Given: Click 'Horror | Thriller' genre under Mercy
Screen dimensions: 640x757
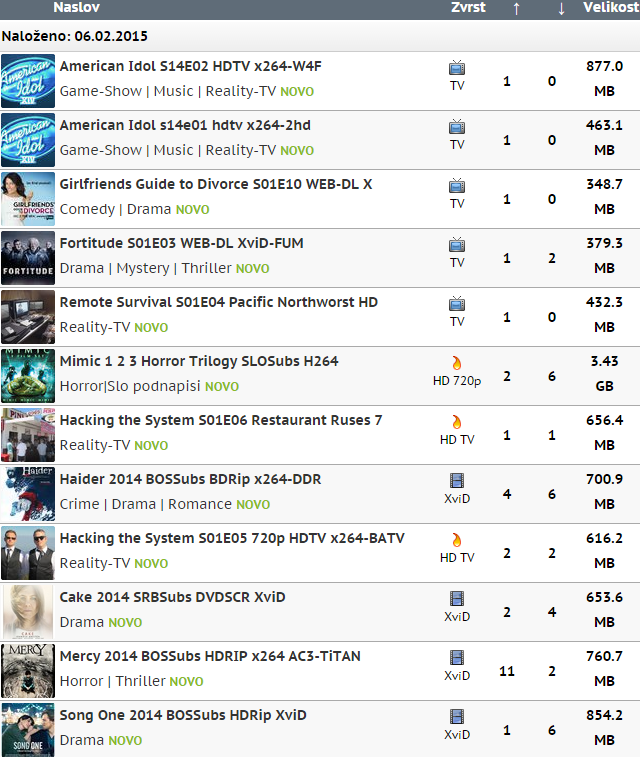Looking at the screenshot, I should [112, 681].
